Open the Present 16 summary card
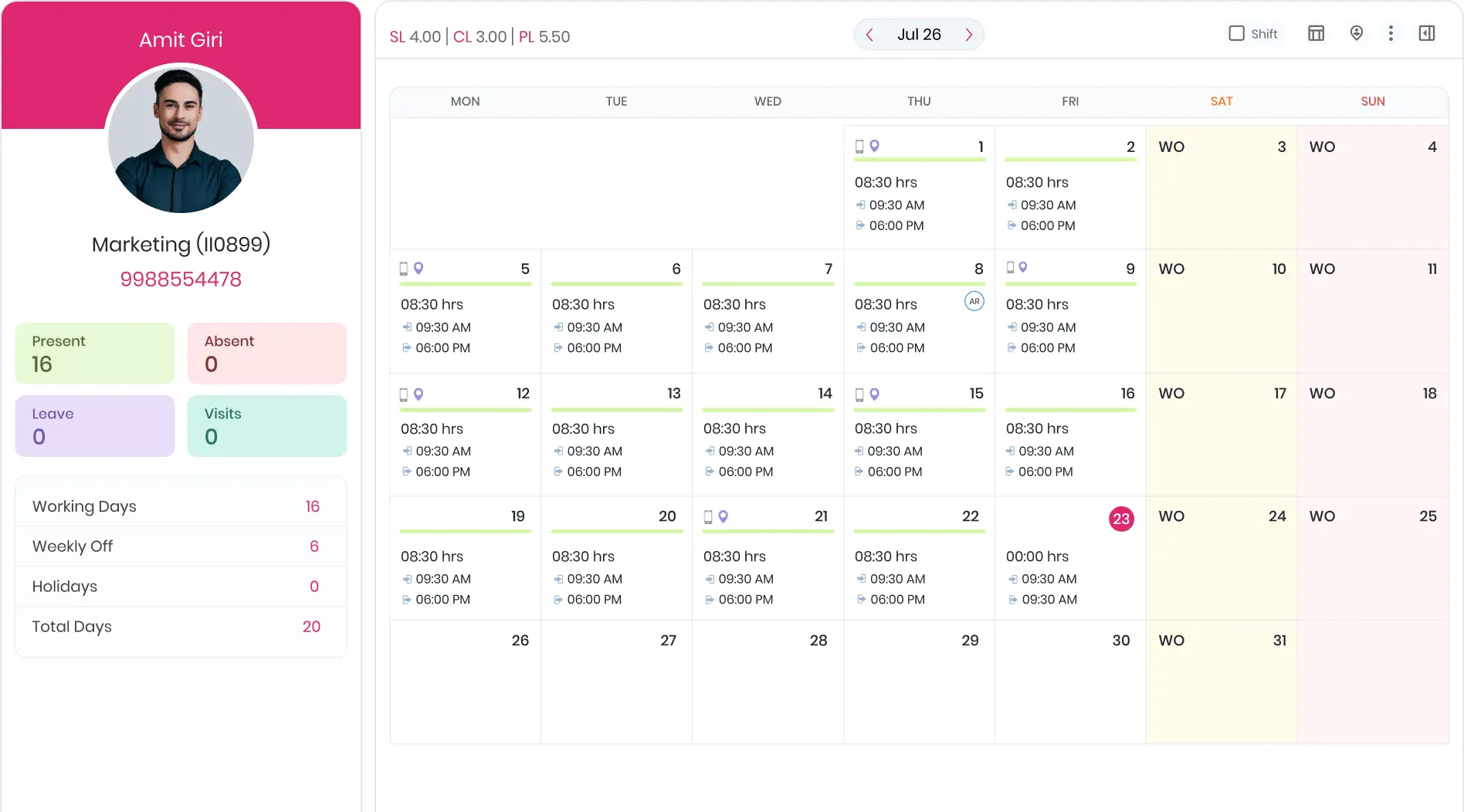 click(95, 354)
